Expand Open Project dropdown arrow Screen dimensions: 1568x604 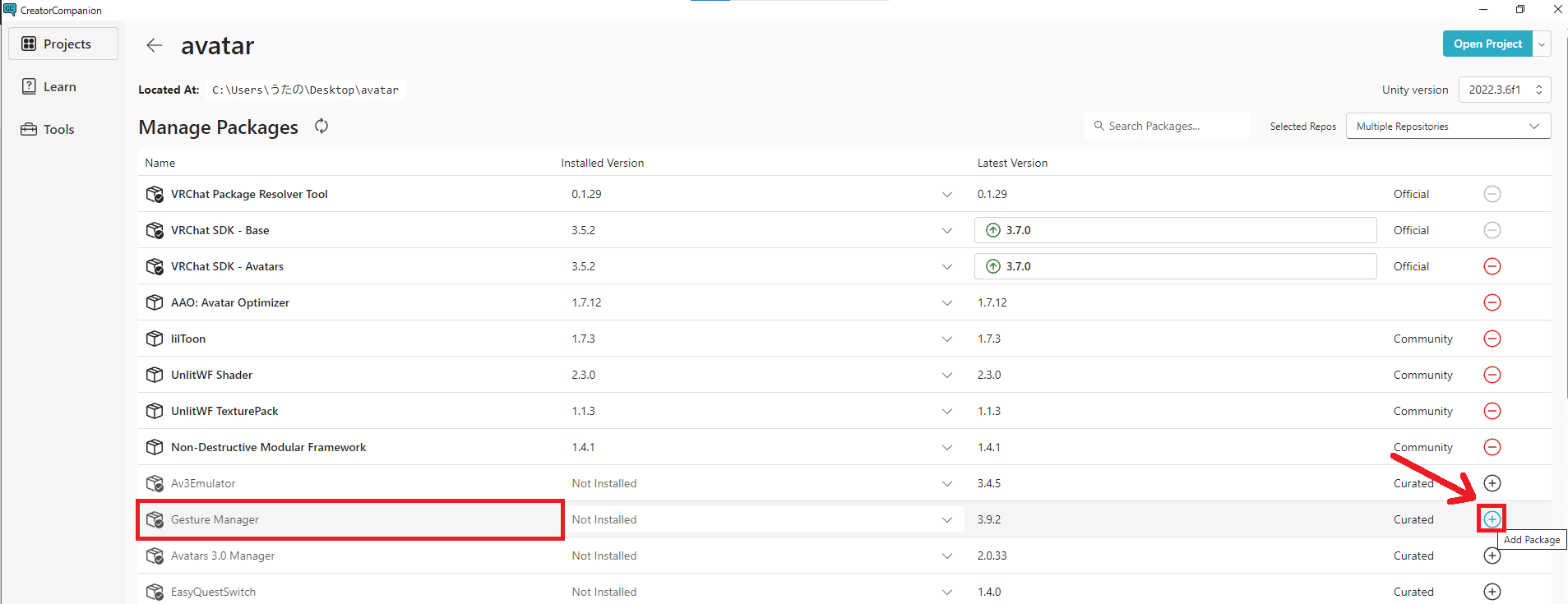(1542, 44)
